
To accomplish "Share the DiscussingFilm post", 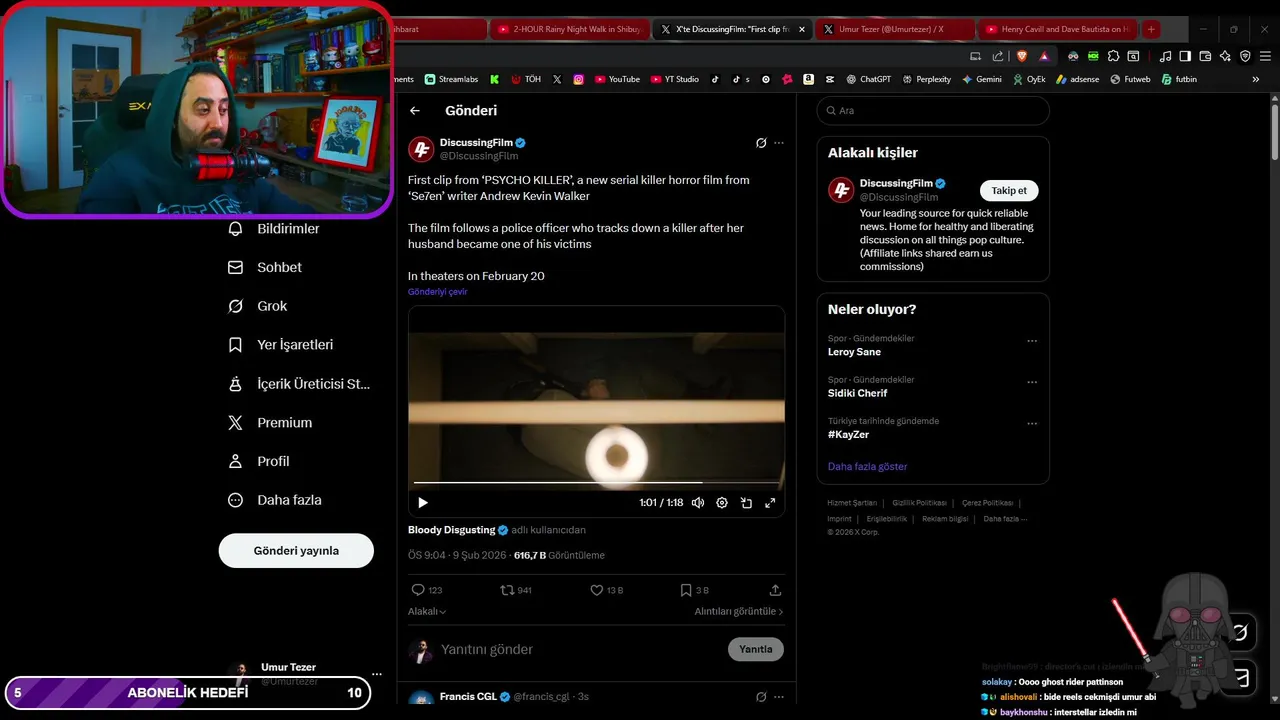I will 775,590.
